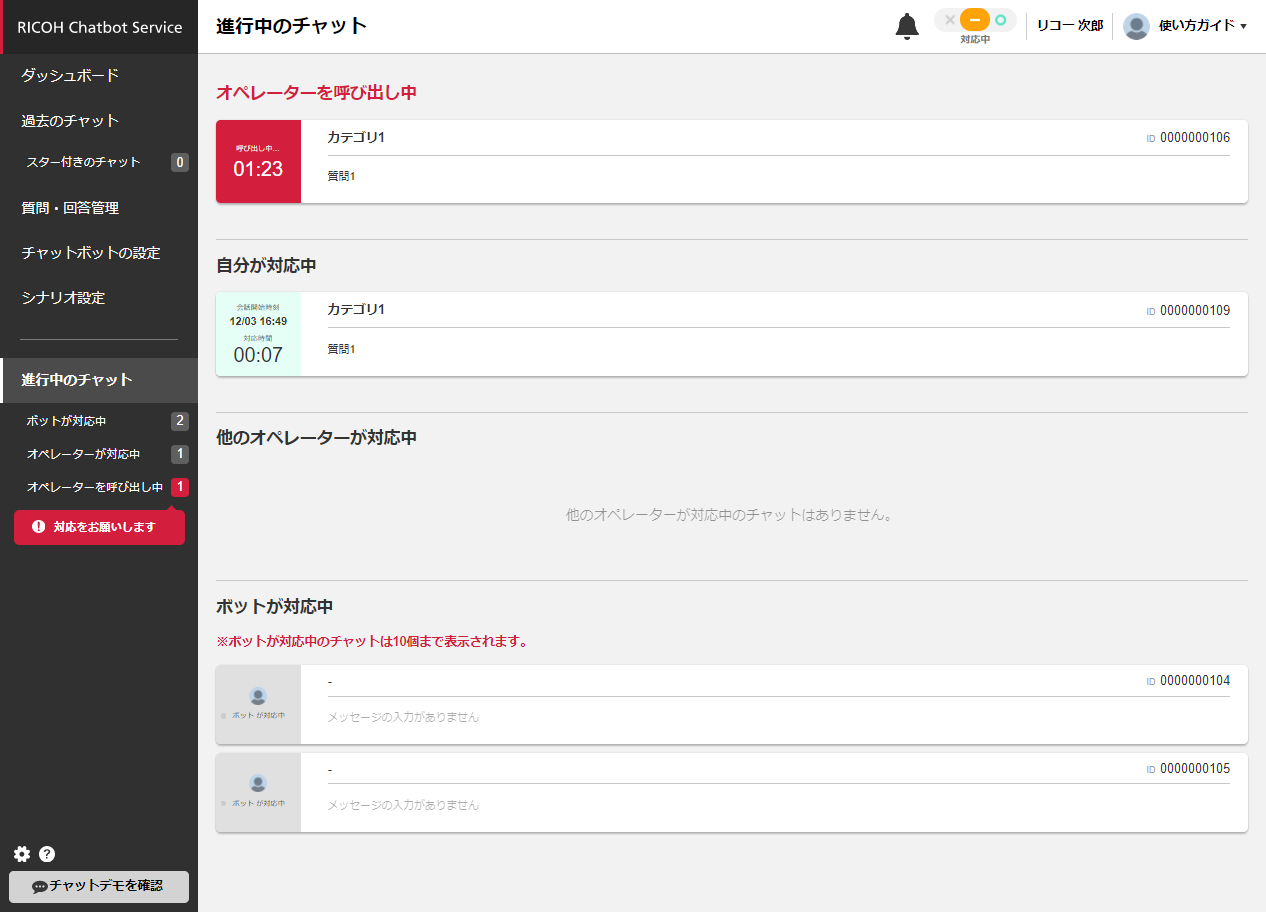1266x912 pixels.
Task: Go to 質問・回答管理 menu item
Action: point(70,208)
